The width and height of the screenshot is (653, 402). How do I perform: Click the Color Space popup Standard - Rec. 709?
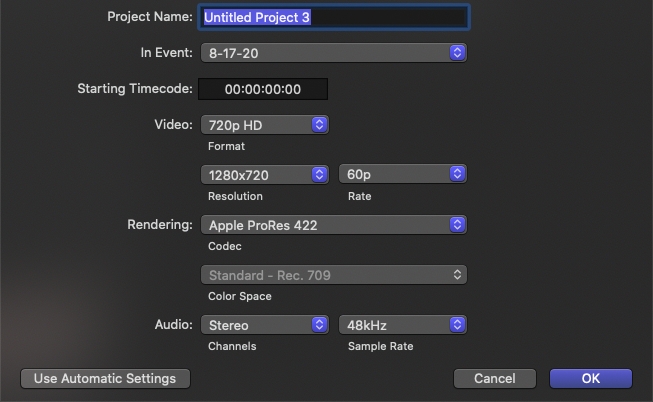(333, 274)
